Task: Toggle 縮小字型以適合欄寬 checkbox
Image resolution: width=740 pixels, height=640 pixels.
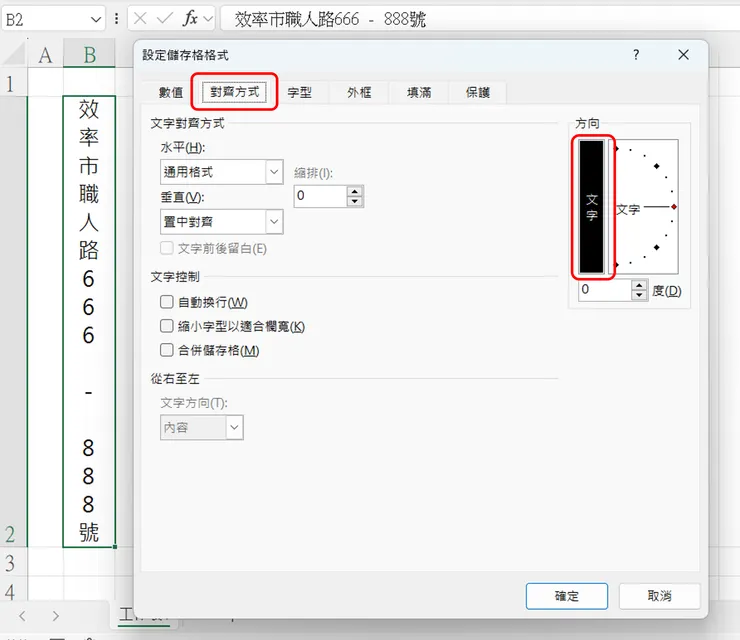Action: pos(167,326)
